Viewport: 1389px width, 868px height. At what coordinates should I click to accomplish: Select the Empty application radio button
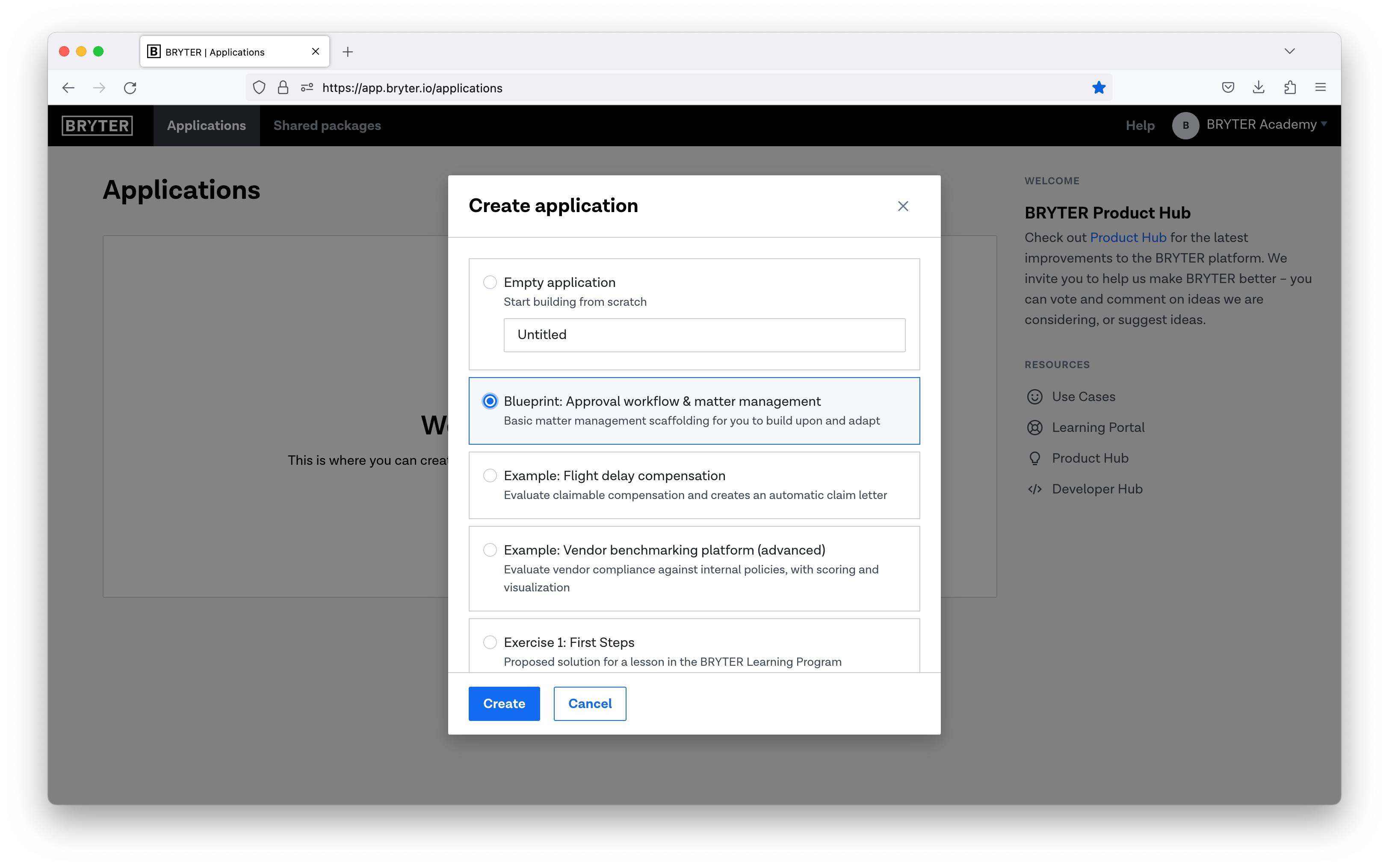(x=490, y=283)
